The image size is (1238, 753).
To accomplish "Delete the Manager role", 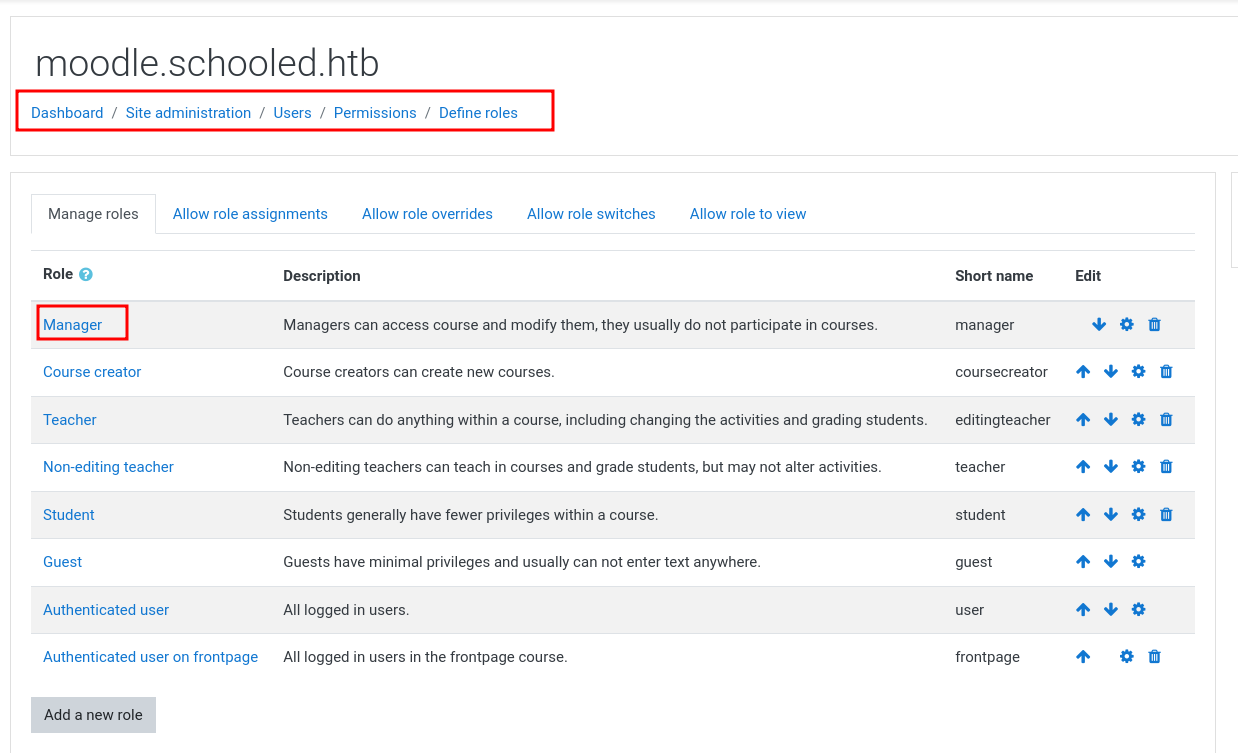I will click(x=1155, y=324).
